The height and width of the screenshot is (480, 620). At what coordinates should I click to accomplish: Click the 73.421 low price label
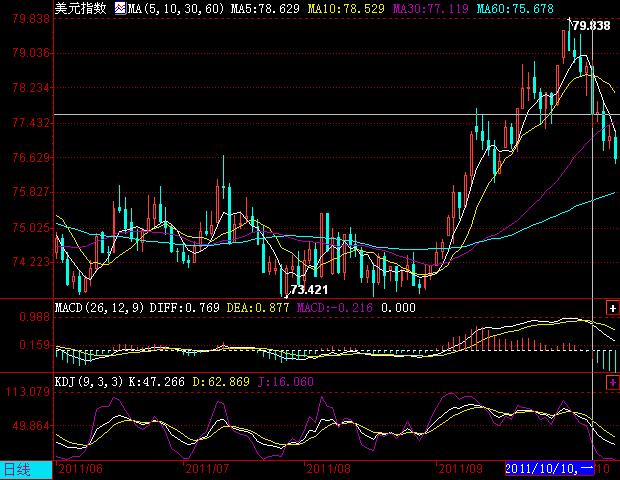pos(309,290)
